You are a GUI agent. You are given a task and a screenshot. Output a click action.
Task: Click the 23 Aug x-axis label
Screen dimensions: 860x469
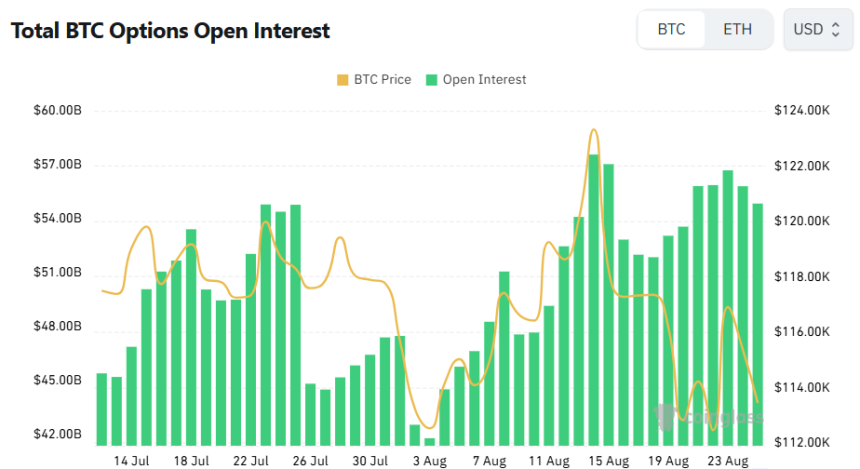pyautogui.click(x=727, y=461)
